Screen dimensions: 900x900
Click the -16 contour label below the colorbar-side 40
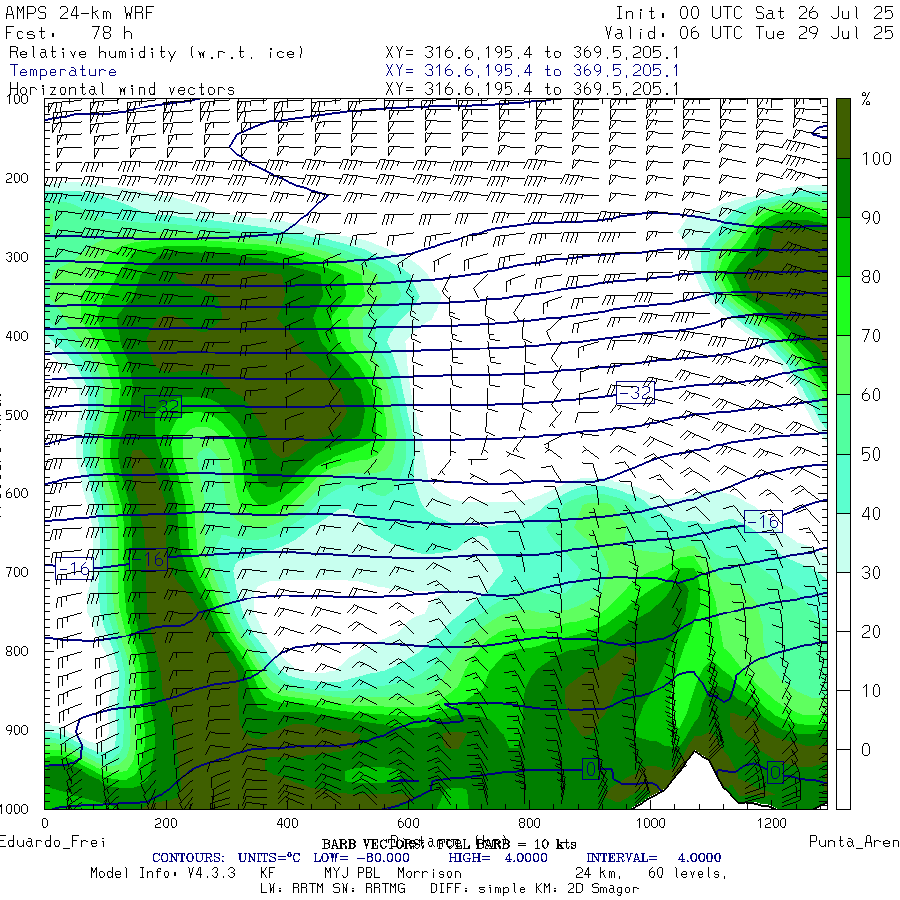point(763,521)
